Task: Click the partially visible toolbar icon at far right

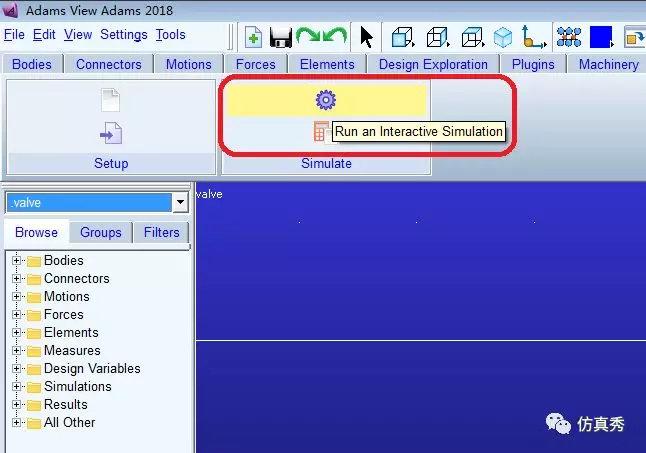Action: [635, 37]
